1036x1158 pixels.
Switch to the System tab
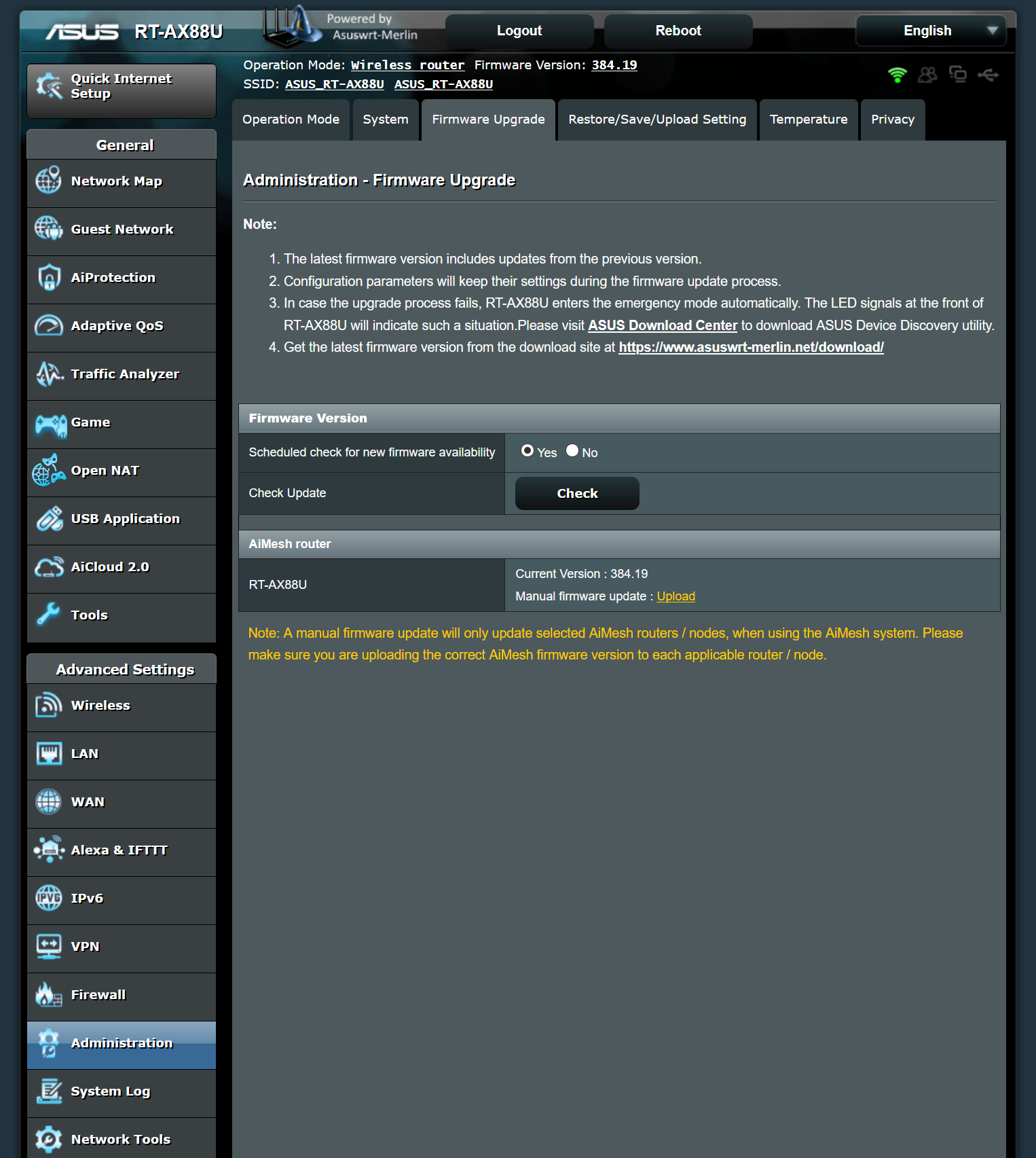point(386,120)
